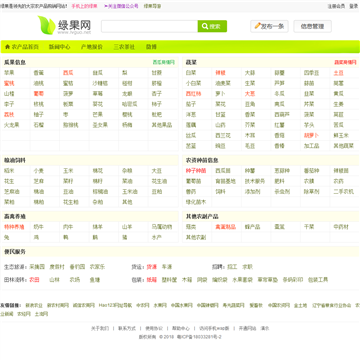This screenshot has height=360, width=360.
Task: Select 香蕉 in the fruit list
Action: (x=39, y=73)
